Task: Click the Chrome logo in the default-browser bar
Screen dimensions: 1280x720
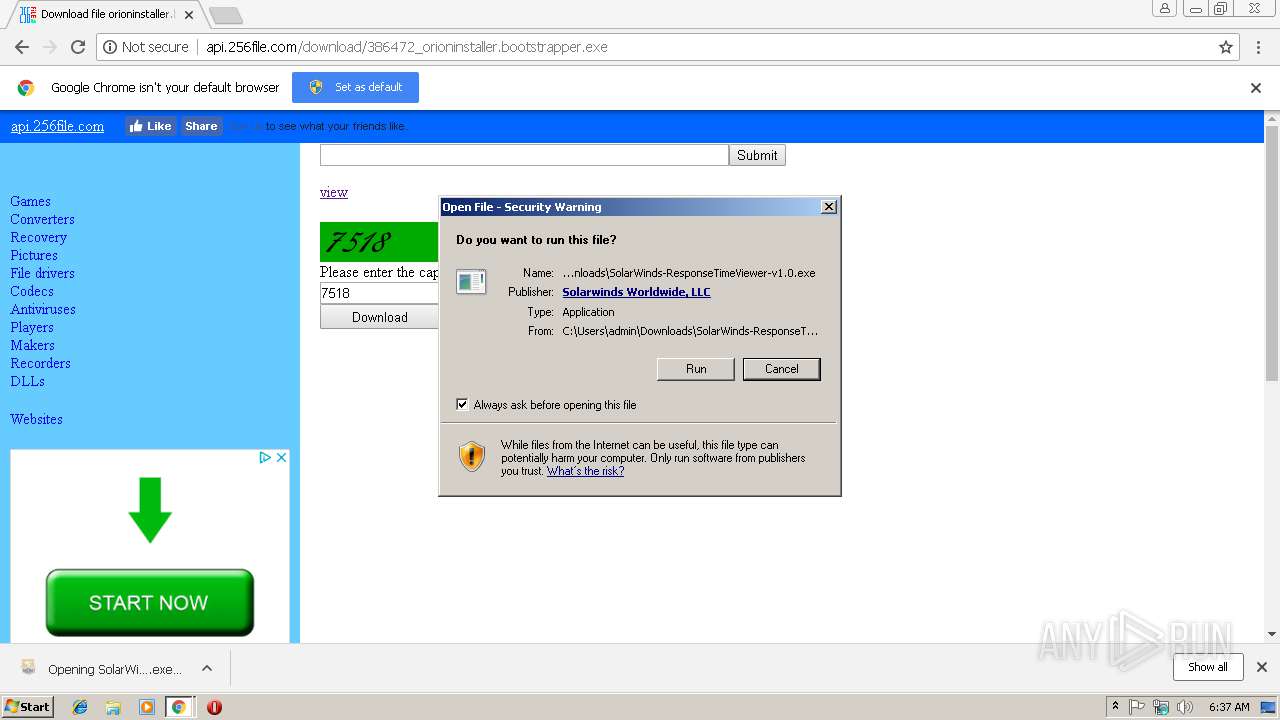Action: coord(26,88)
